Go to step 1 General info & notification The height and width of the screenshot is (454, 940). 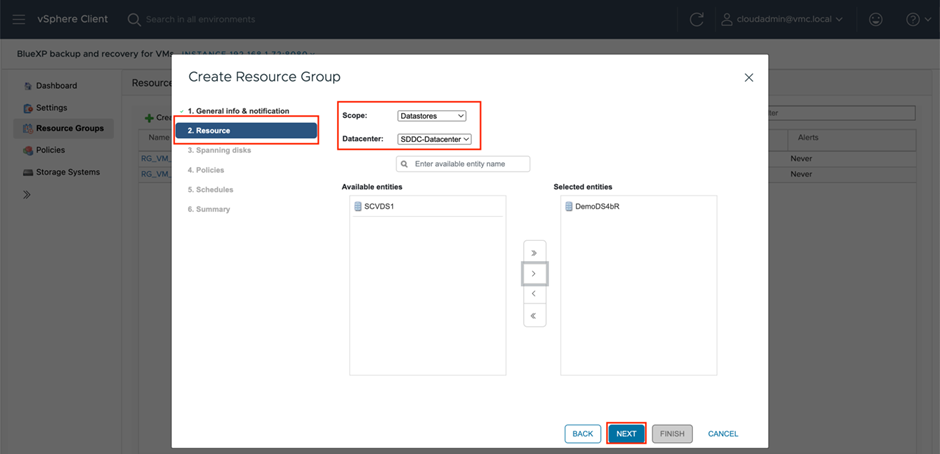[x=238, y=111]
